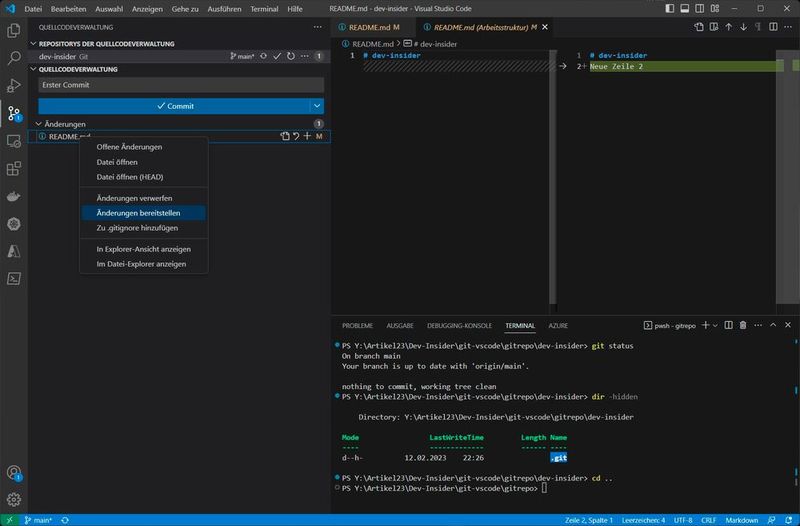This screenshot has height=526, width=800.
Task: Open the customize layout button in title bar
Action: (x=715, y=9)
